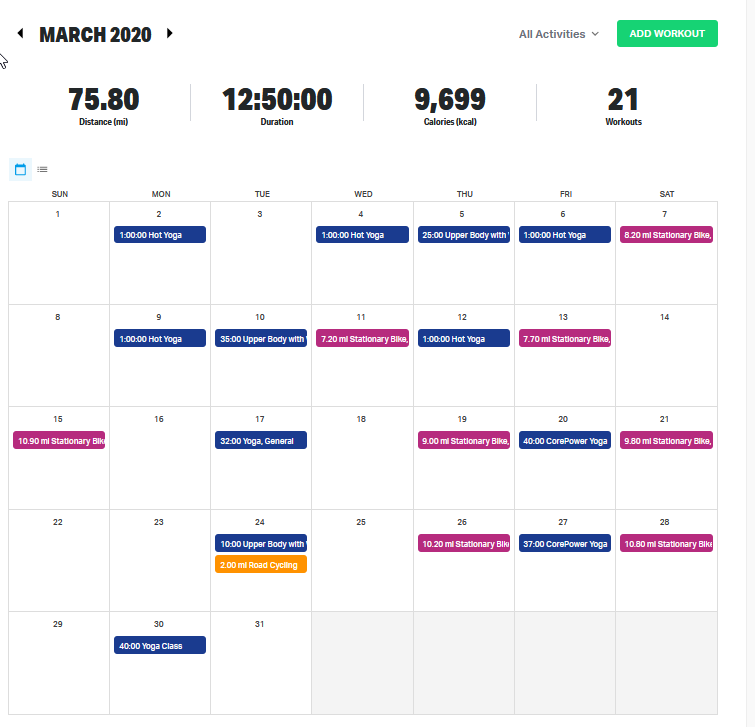Screen dimensions: 755x727
Task: Open the 32:00 Yoga, General workout
Action: (x=261, y=440)
